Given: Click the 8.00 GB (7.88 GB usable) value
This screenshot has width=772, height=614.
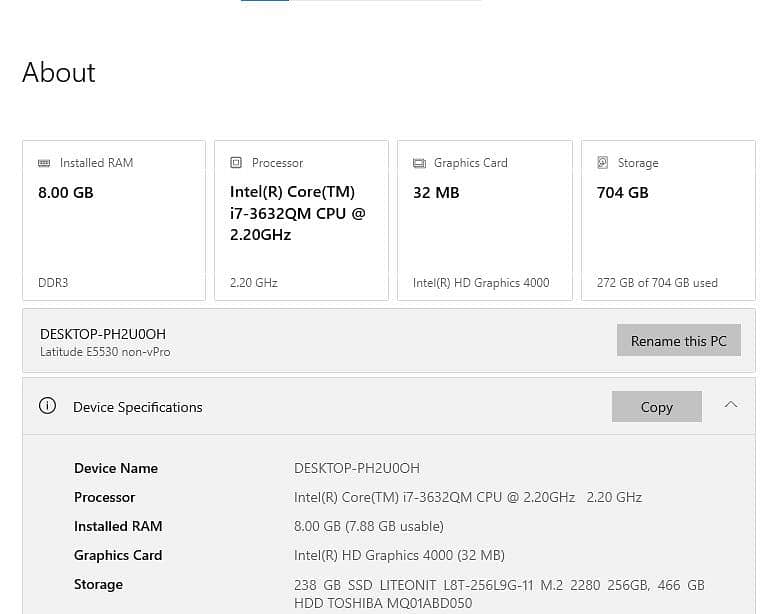Looking at the screenshot, I should pyautogui.click(x=369, y=526).
